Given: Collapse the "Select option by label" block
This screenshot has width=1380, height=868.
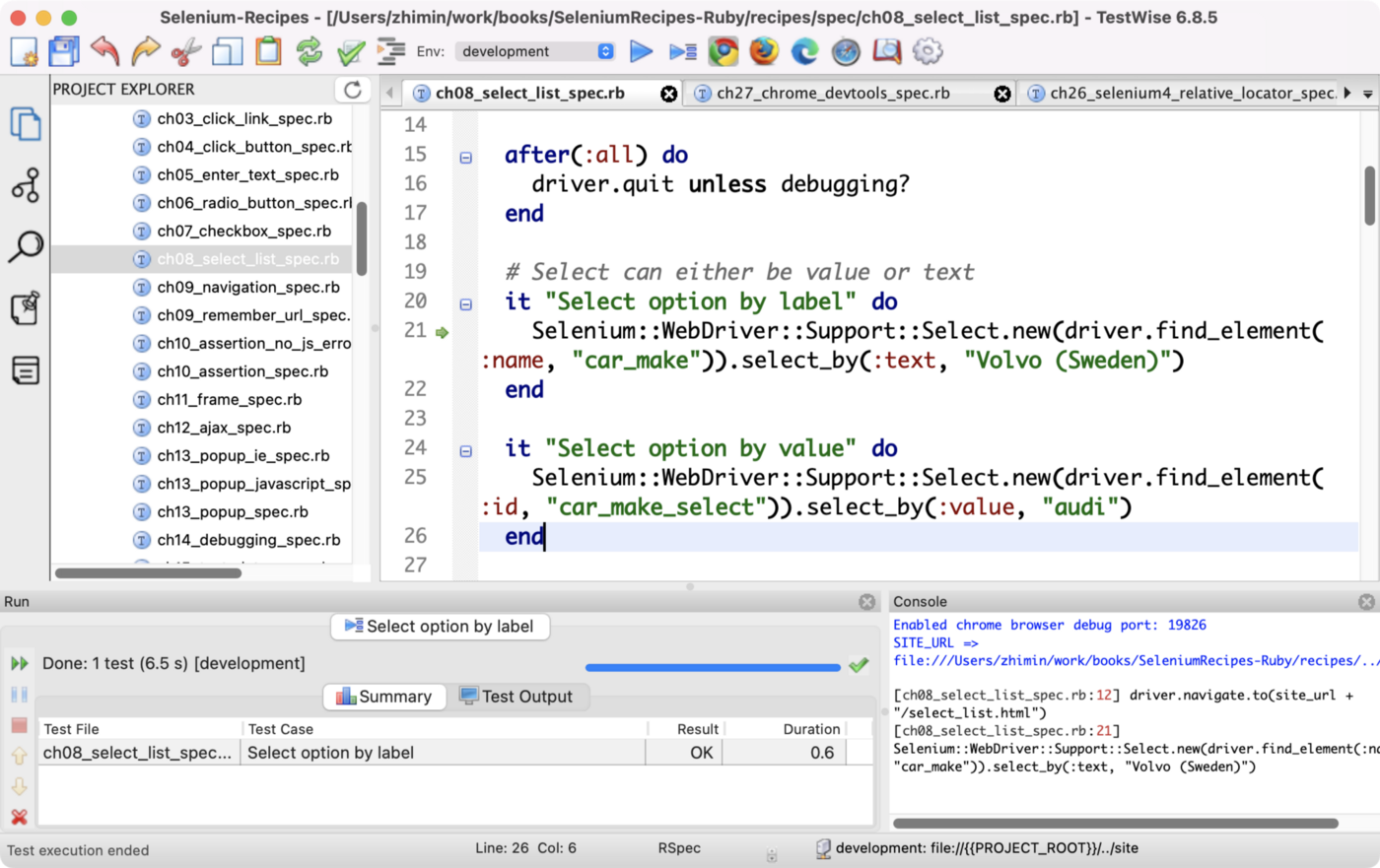Looking at the screenshot, I should 466,304.
